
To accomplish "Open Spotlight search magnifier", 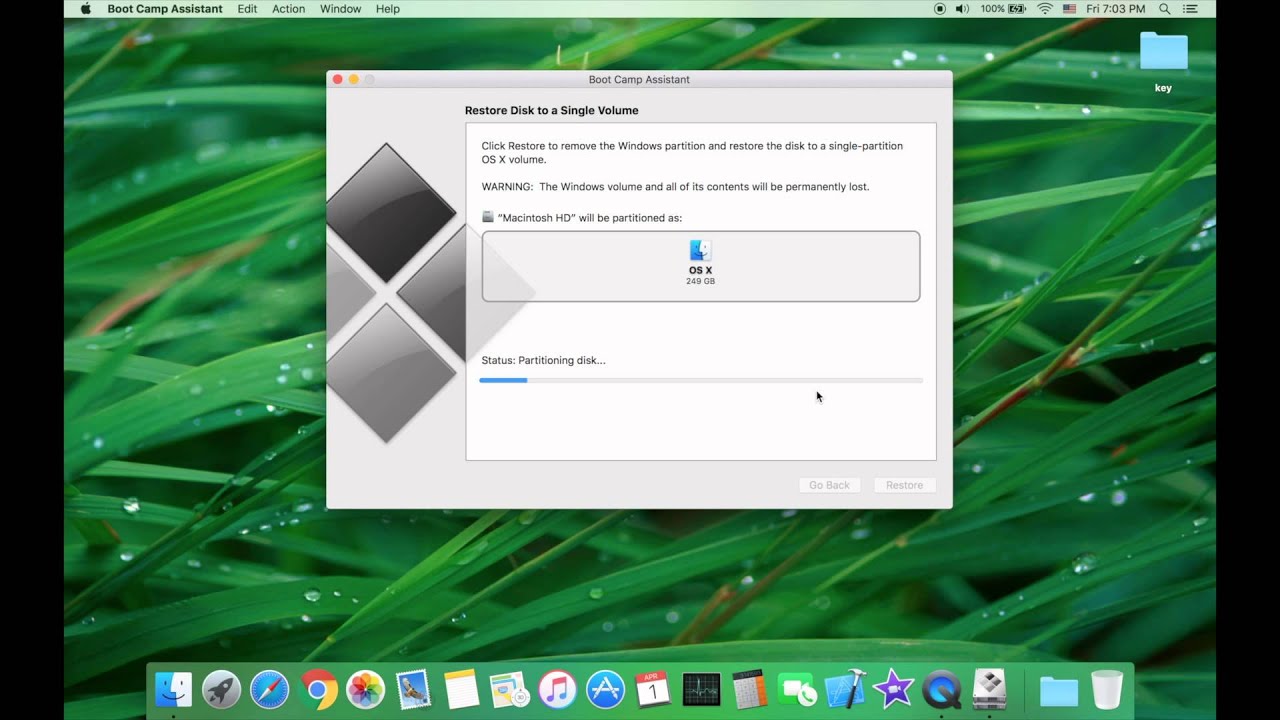I will tap(1165, 9).
